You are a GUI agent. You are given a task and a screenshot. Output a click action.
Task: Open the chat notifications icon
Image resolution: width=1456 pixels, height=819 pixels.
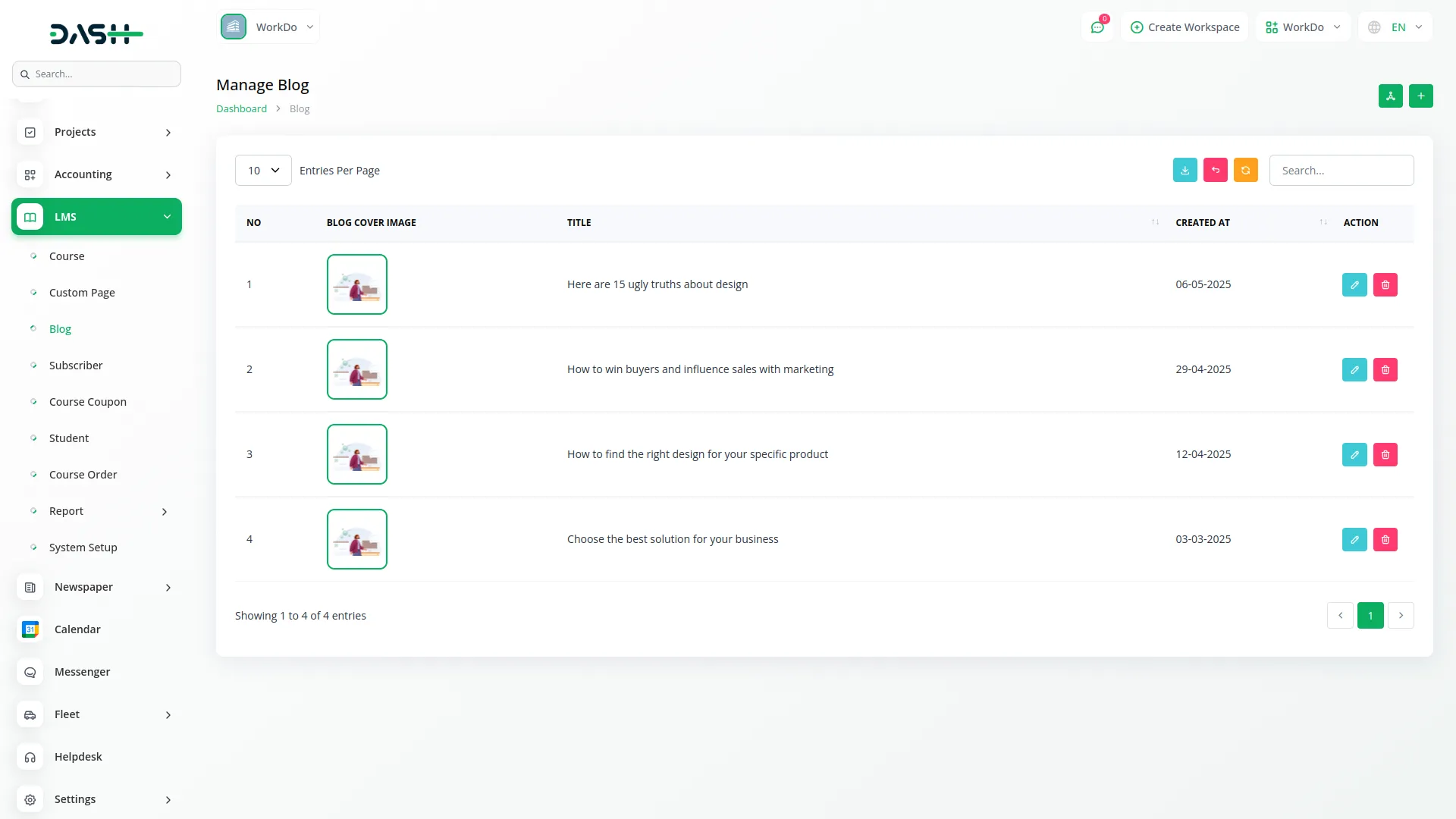[1097, 27]
